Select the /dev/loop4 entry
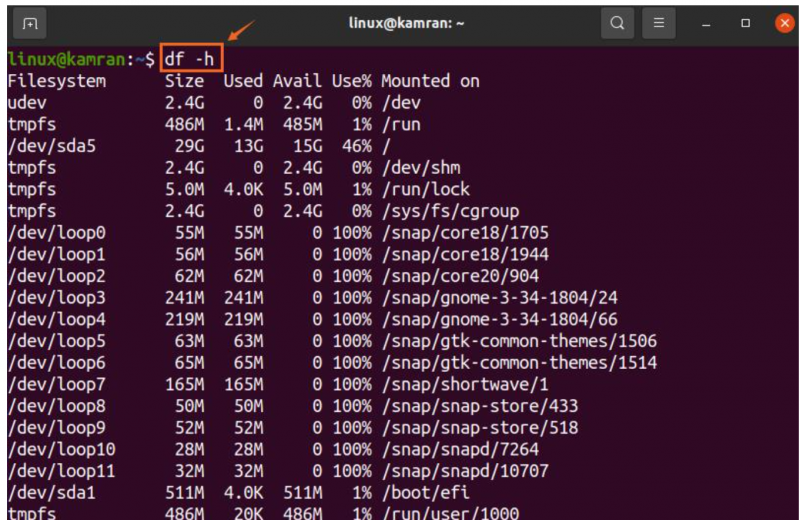800x520 pixels. point(57,320)
